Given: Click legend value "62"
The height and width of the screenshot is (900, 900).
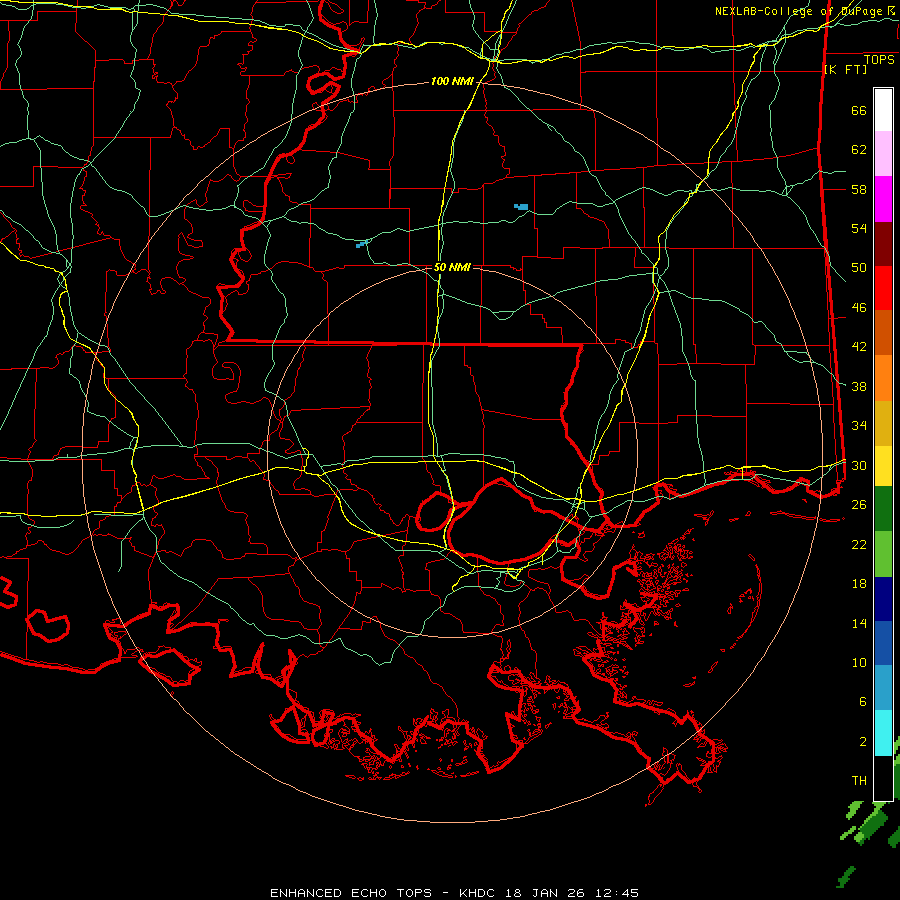Looking at the screenshot, I should [859, 150].
